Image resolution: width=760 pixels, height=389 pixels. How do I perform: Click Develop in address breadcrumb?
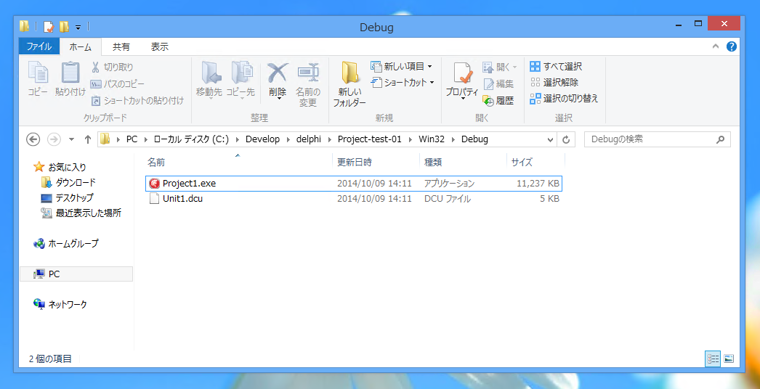[x=263, y=140]
